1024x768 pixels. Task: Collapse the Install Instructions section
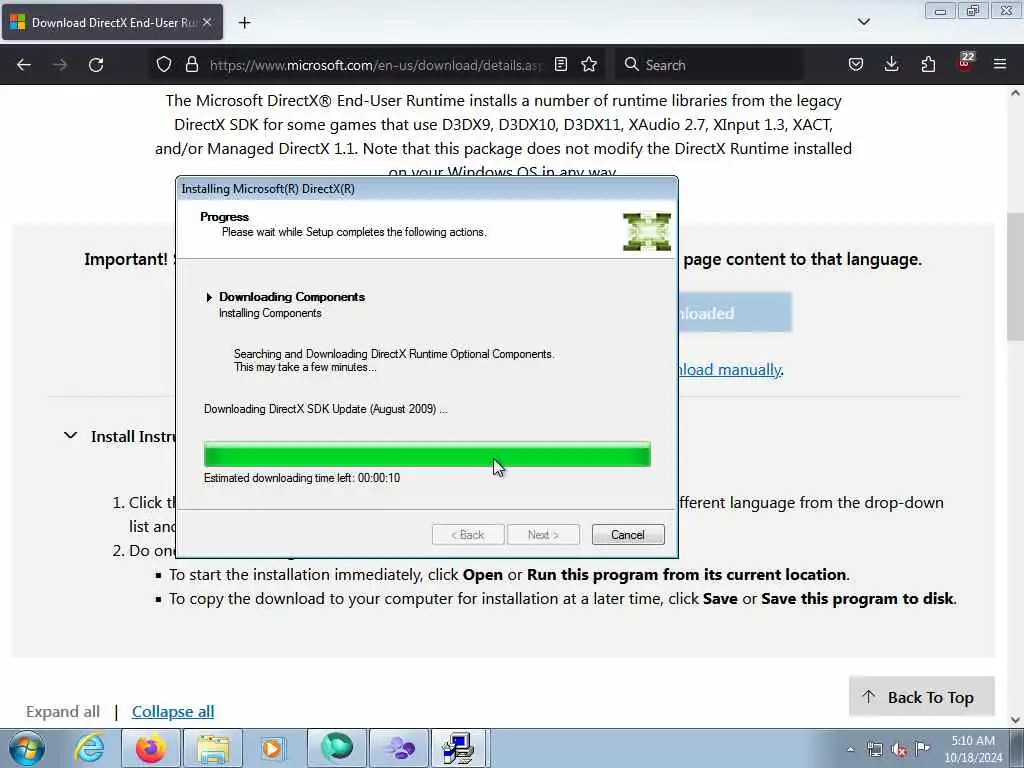pyautogui.click(x=71, y=436)
